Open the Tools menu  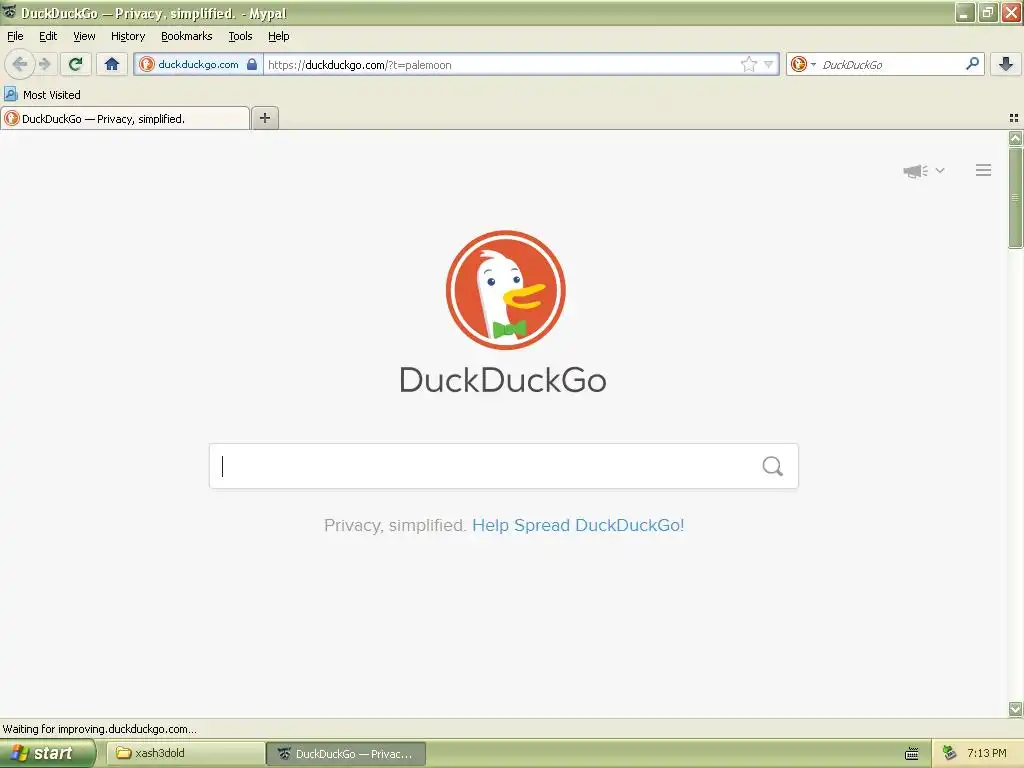(240, 37)
